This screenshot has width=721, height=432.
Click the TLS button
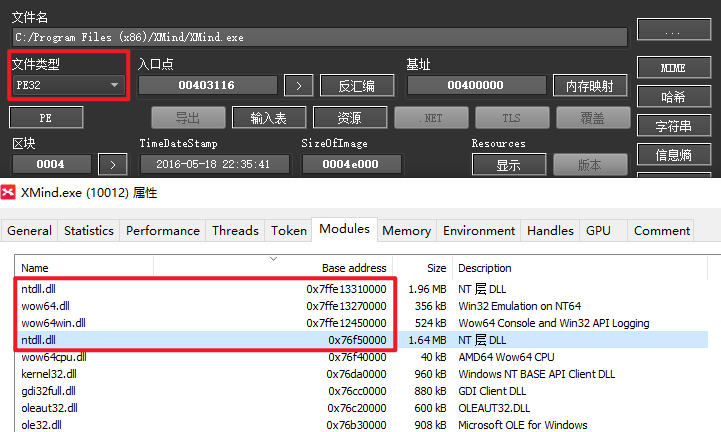(512, 118)
